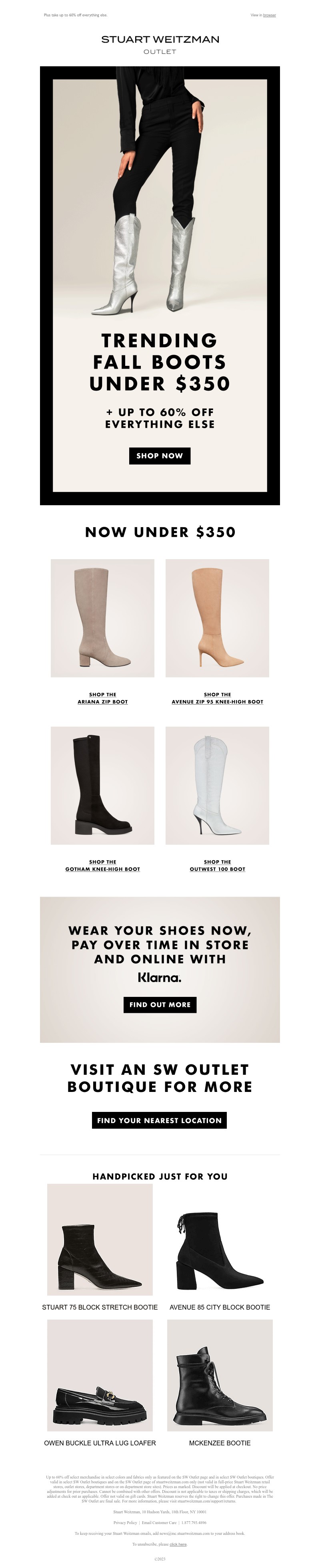Open the Avenue 85 City Block Bootie product
Screen dimensions: 320x1568
click(220, 1307)
